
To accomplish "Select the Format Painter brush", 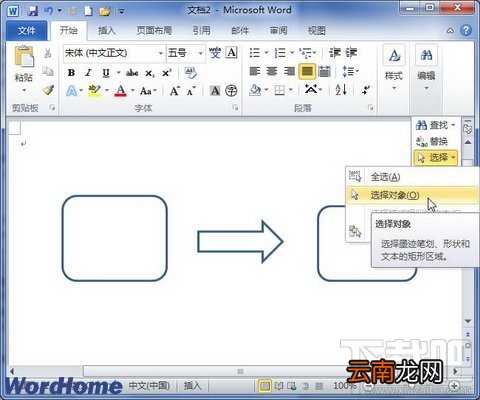I will pos(49,90).
